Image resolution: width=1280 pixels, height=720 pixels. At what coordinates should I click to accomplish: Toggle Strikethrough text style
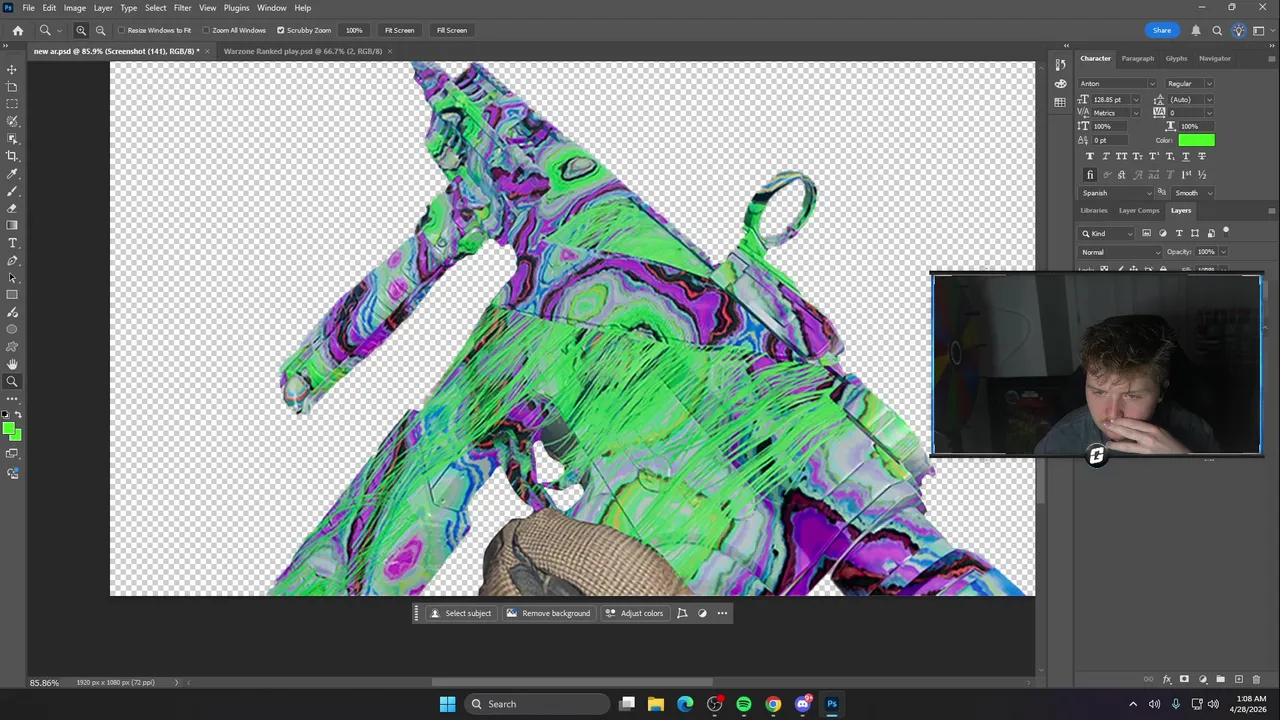[1202, 156]
